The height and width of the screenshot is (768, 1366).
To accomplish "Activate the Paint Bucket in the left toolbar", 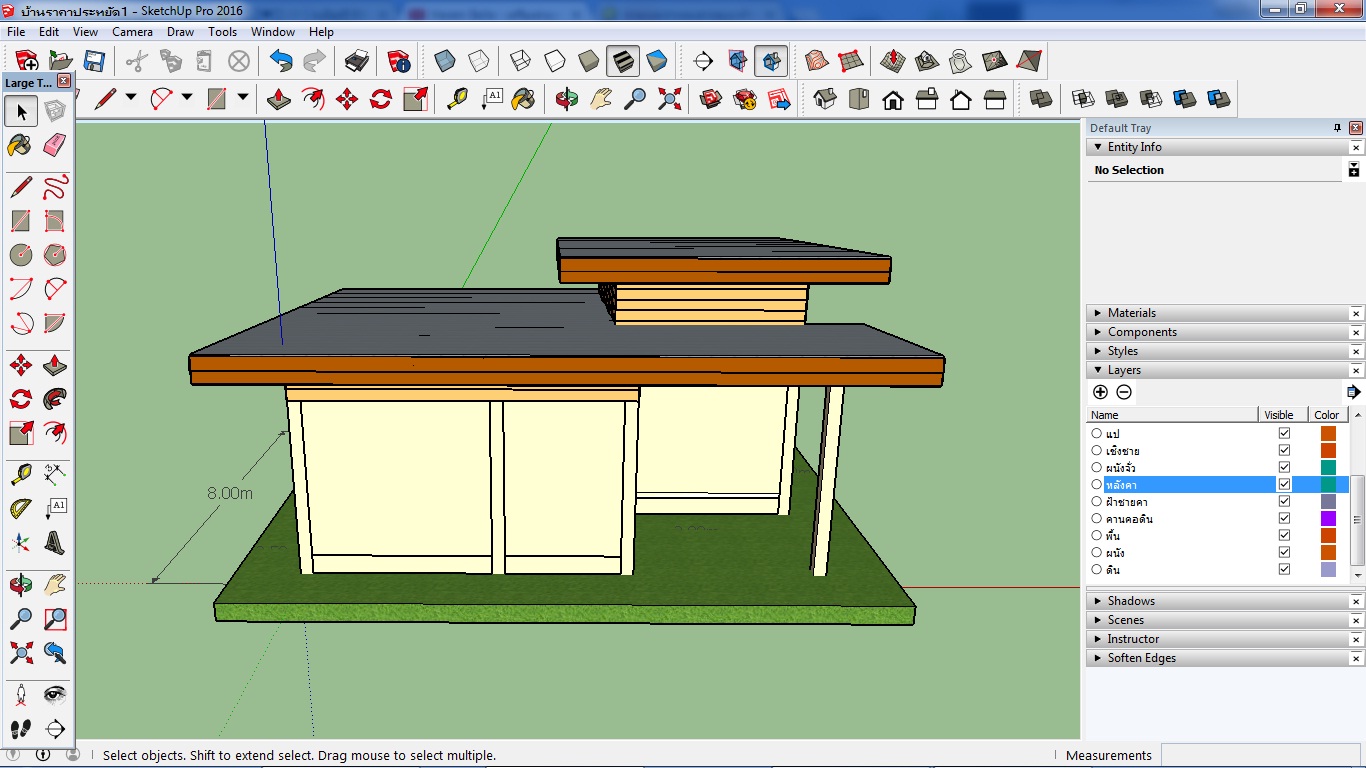I will tap(20, 146).
